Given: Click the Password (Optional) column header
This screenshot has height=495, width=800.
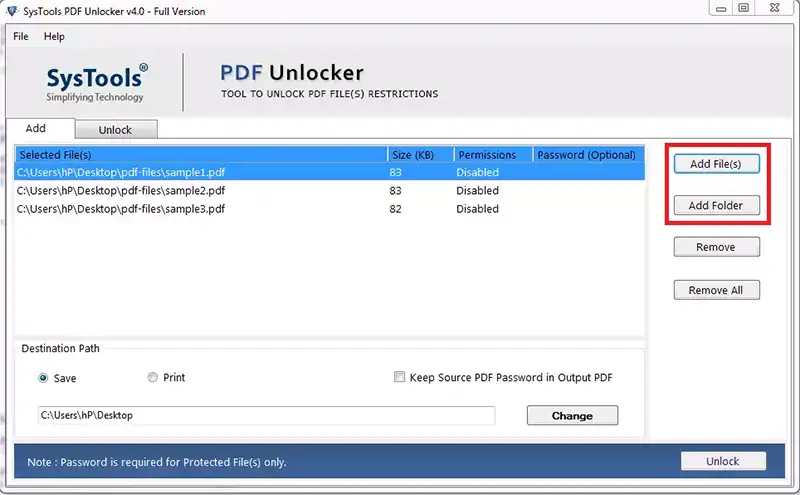Looking at the screenshot, I should [x=588, y=155].
